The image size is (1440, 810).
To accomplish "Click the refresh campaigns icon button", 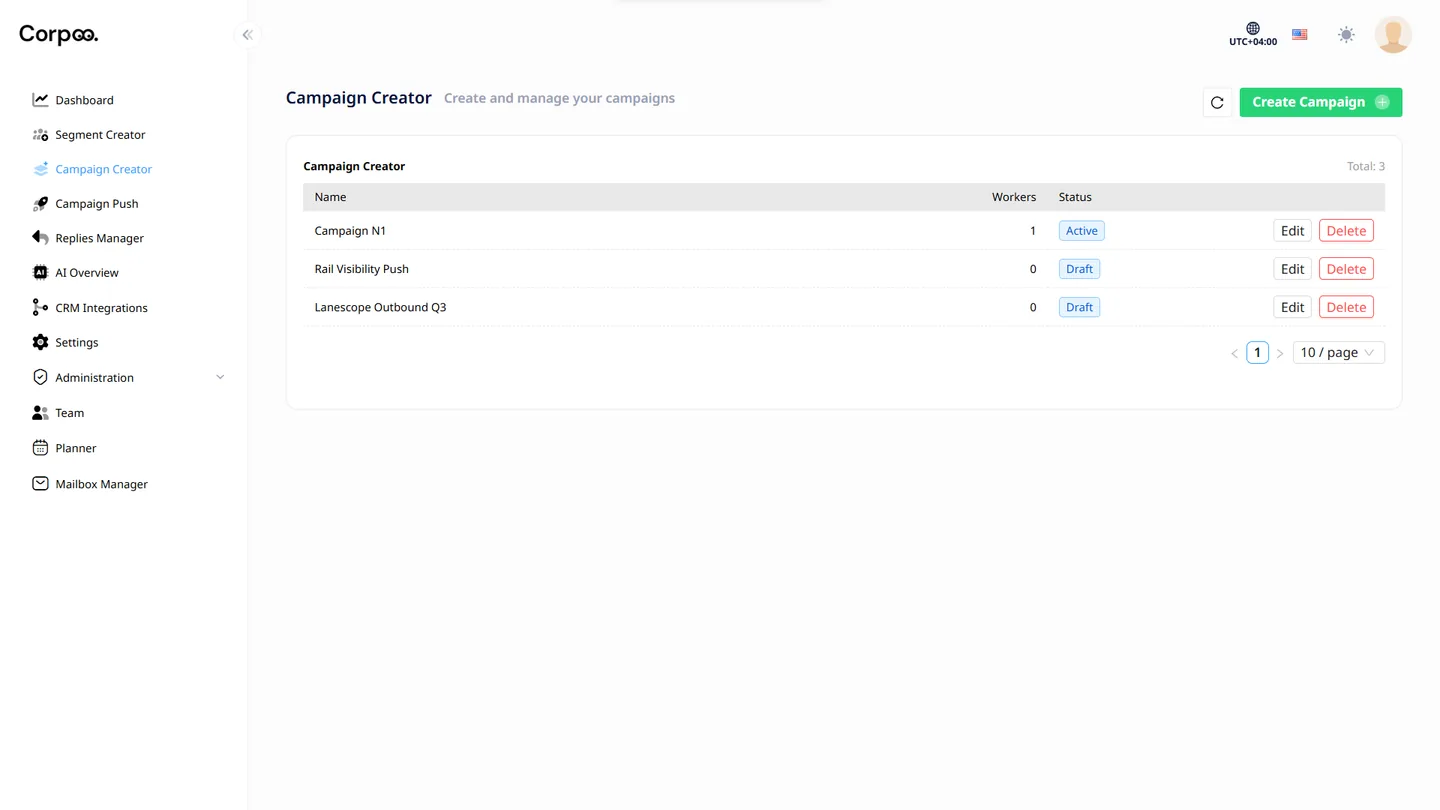I will point(1217,102).
